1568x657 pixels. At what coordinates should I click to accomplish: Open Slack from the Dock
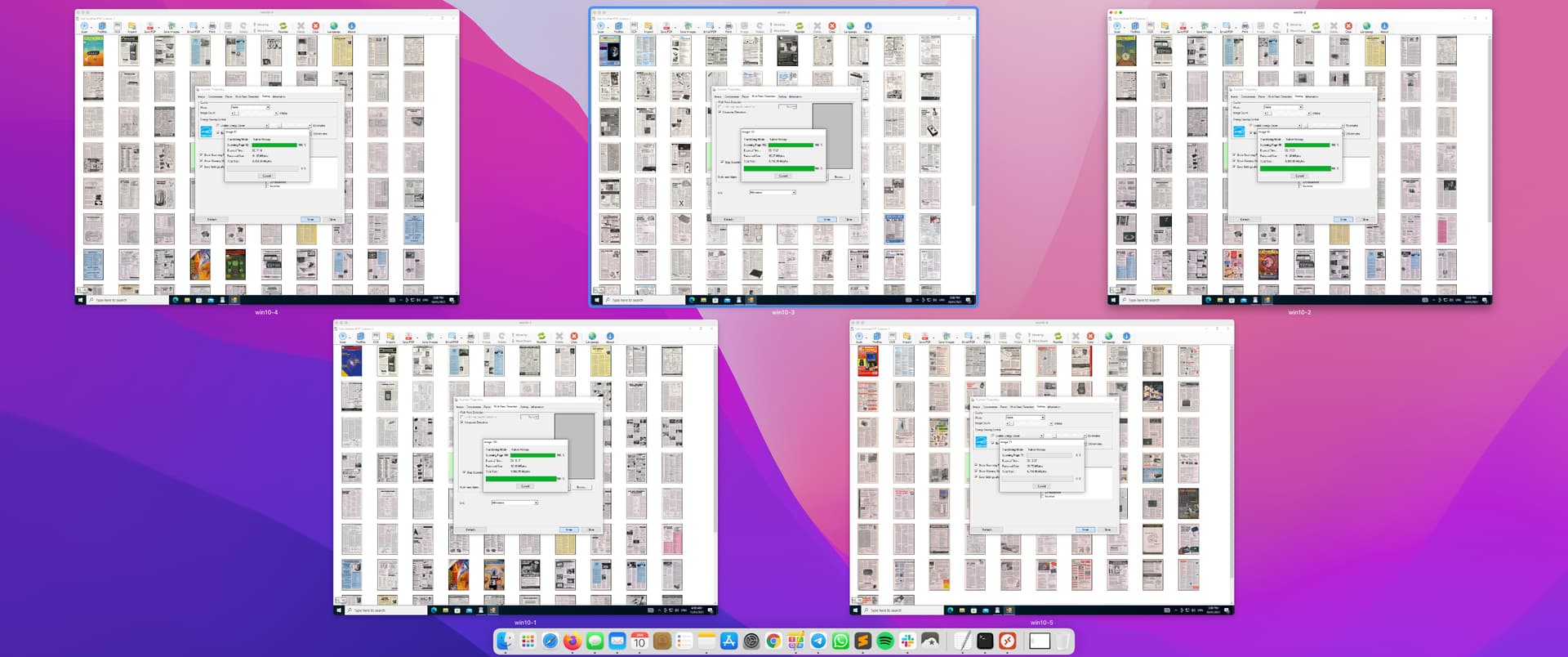(907, 641)
